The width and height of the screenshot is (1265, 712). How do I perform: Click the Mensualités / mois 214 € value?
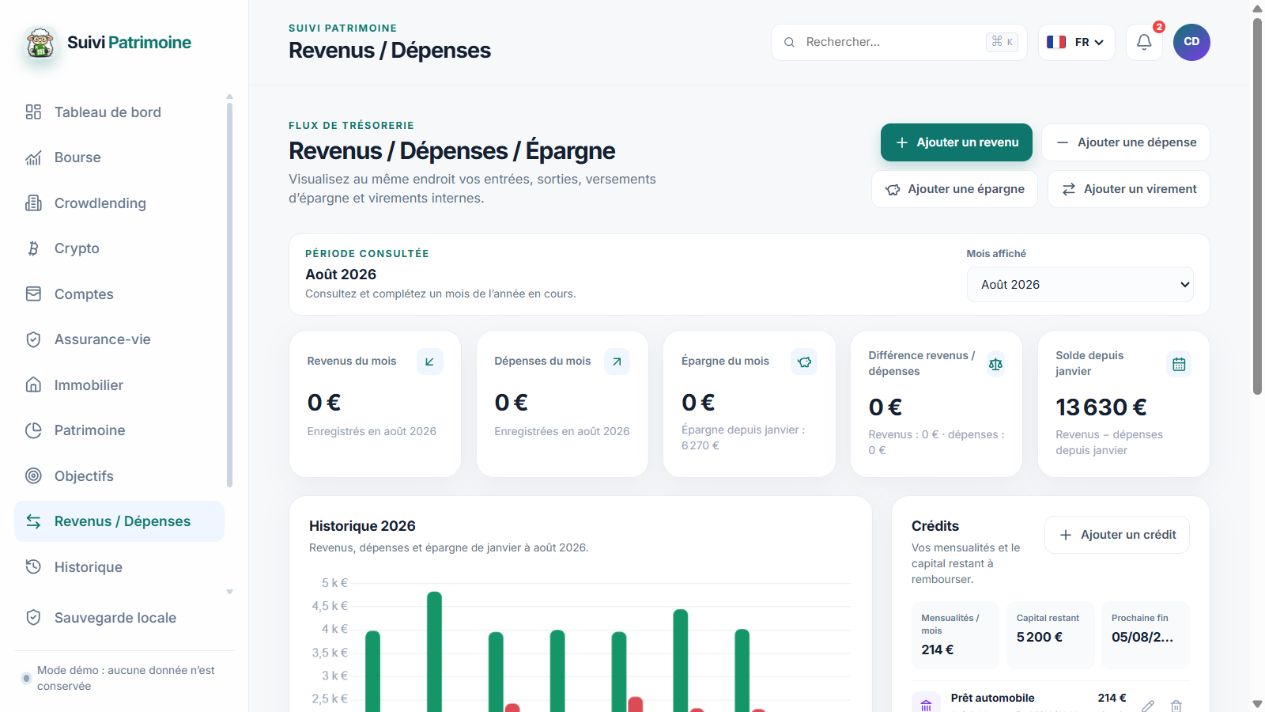click(x=937, y=650)
